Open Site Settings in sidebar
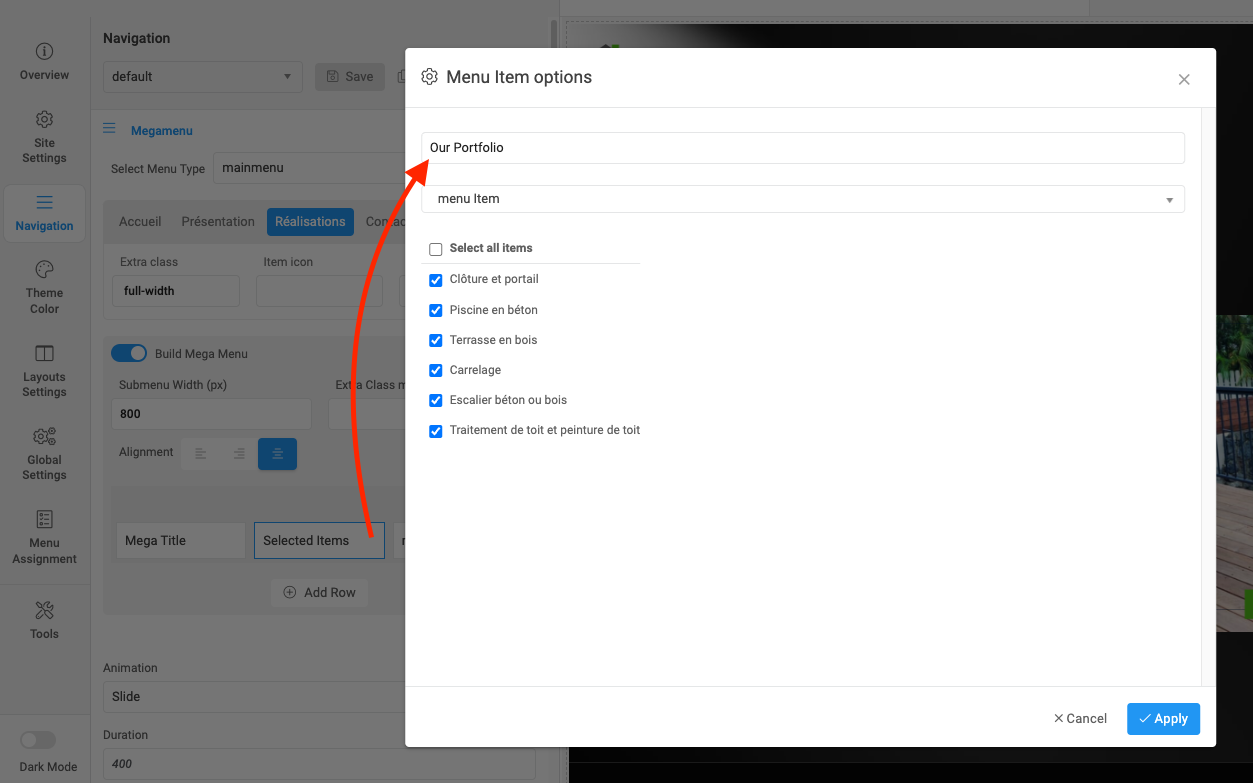The height and width of the screenshot is (783, 1253). coord(44,137)
